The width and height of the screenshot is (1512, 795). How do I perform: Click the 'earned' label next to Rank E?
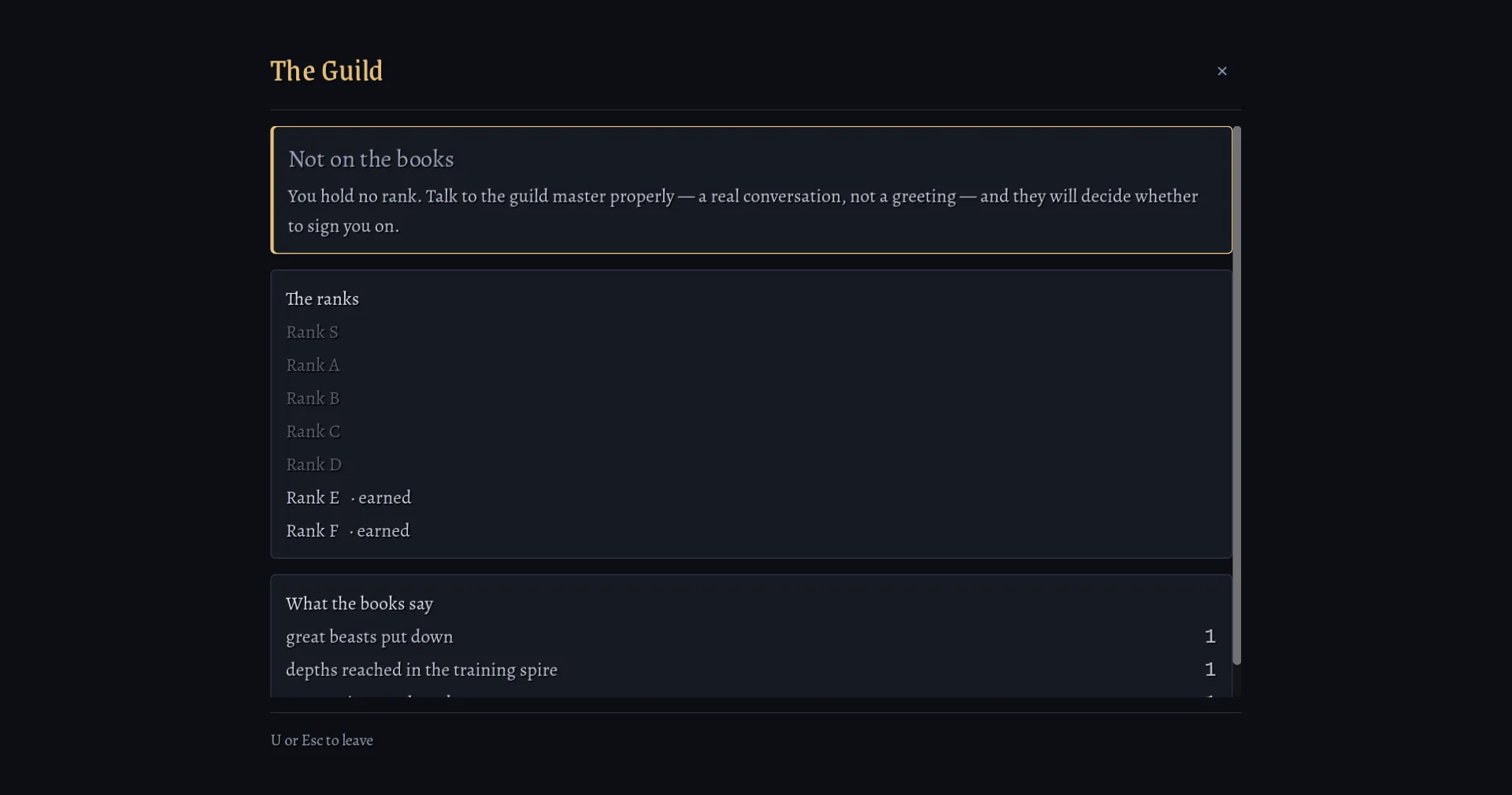pos(384,498)
